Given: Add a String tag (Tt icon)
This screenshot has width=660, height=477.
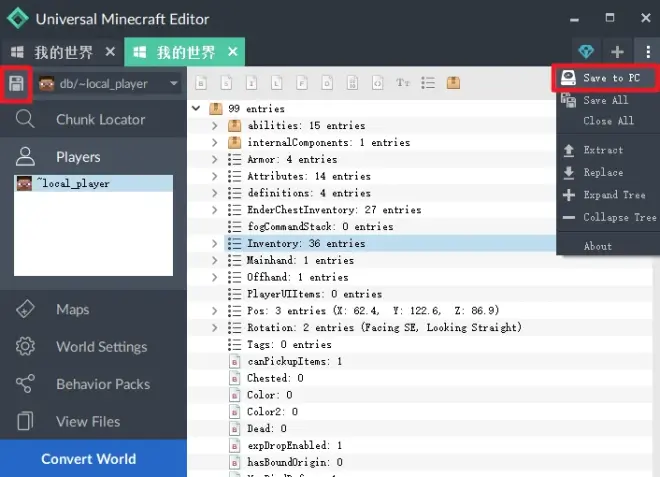Looking at the screenshot, I should click(x=403, y=83).
